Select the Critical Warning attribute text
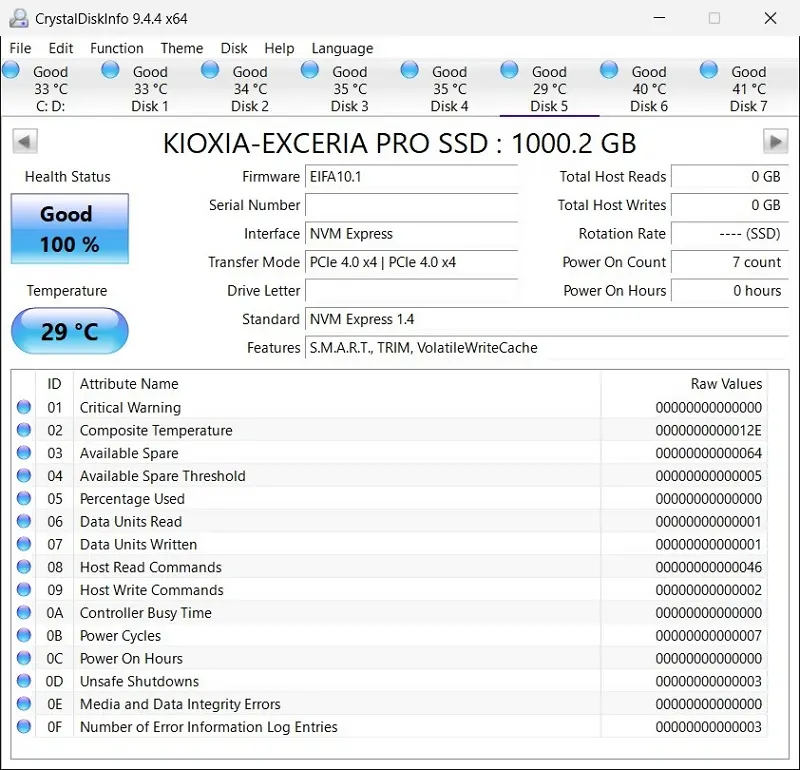This screenshot has width=800, height=770. (x=130, y=408)
